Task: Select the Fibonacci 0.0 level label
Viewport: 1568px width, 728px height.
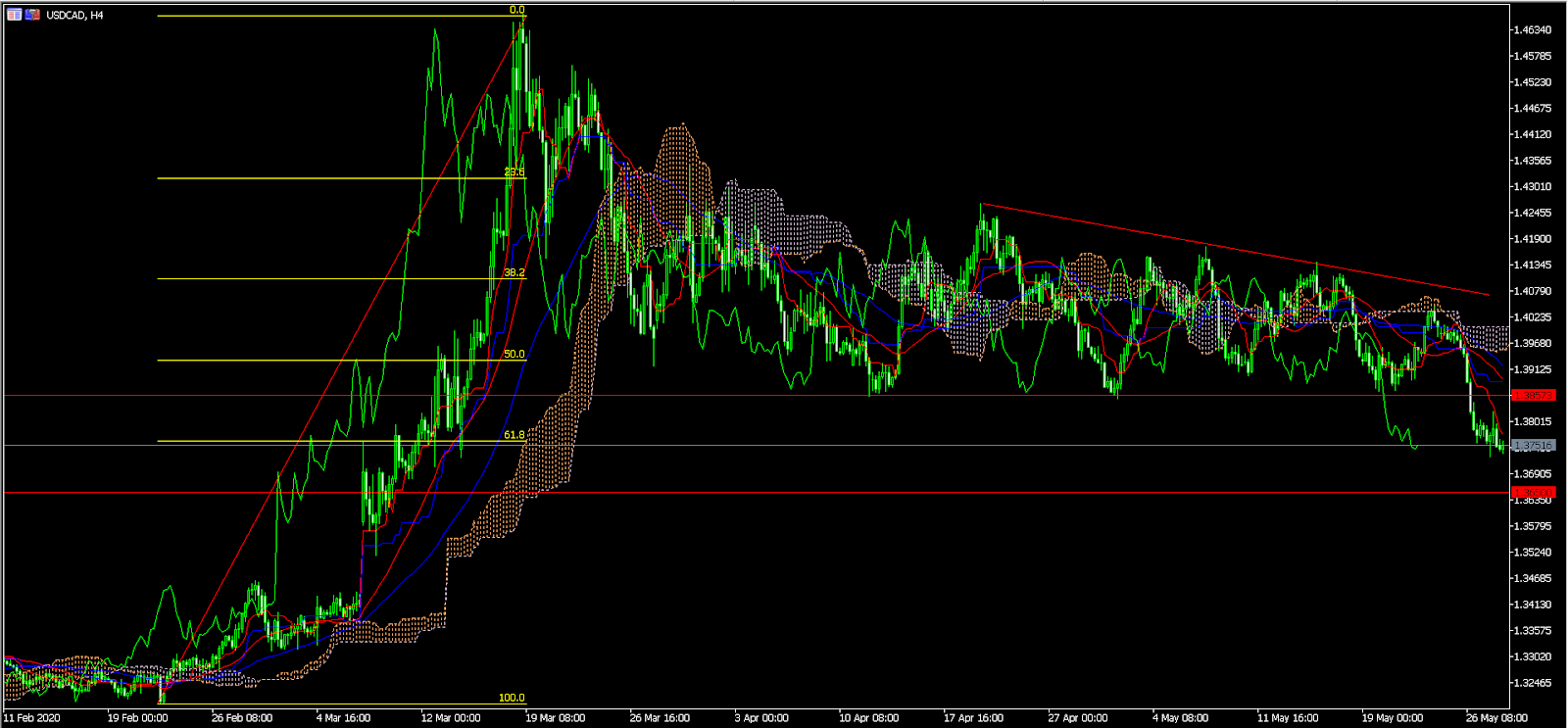Action: coord(516,10)
